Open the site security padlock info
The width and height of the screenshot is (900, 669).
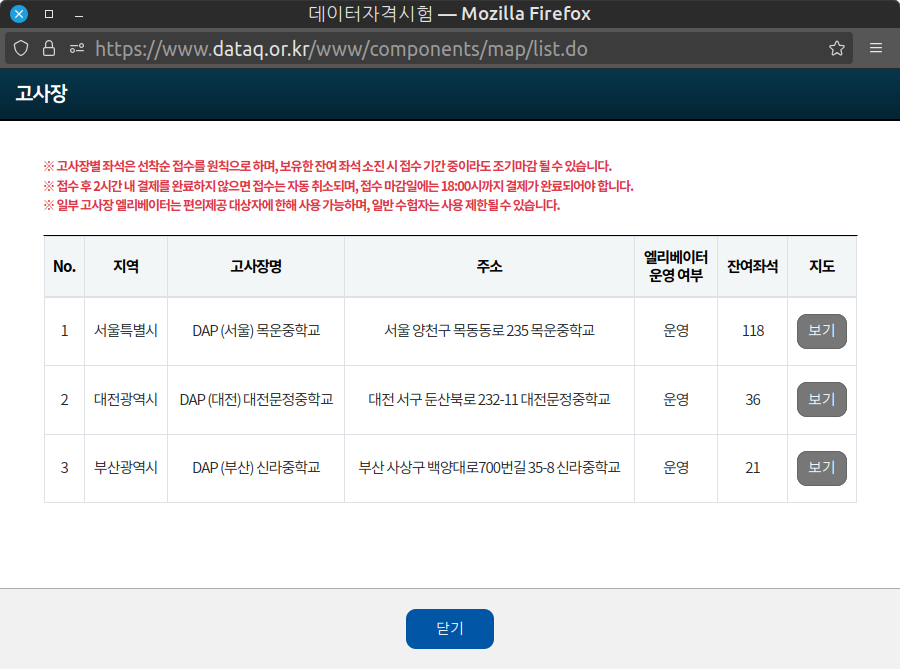49,48
